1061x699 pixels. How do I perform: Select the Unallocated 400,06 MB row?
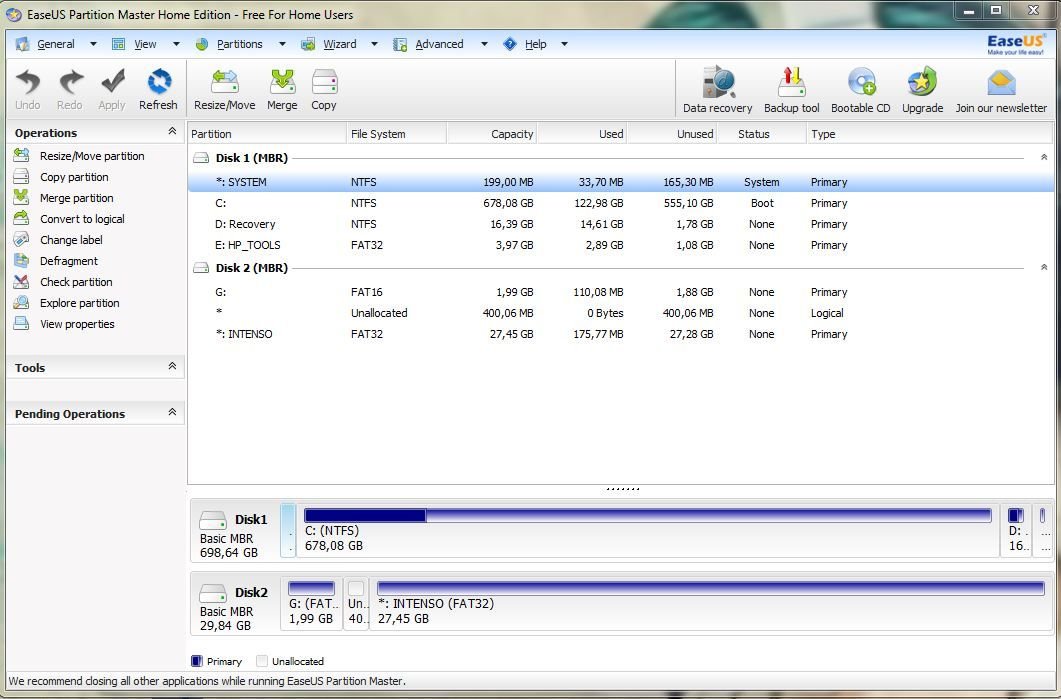(x=620, y=313)
